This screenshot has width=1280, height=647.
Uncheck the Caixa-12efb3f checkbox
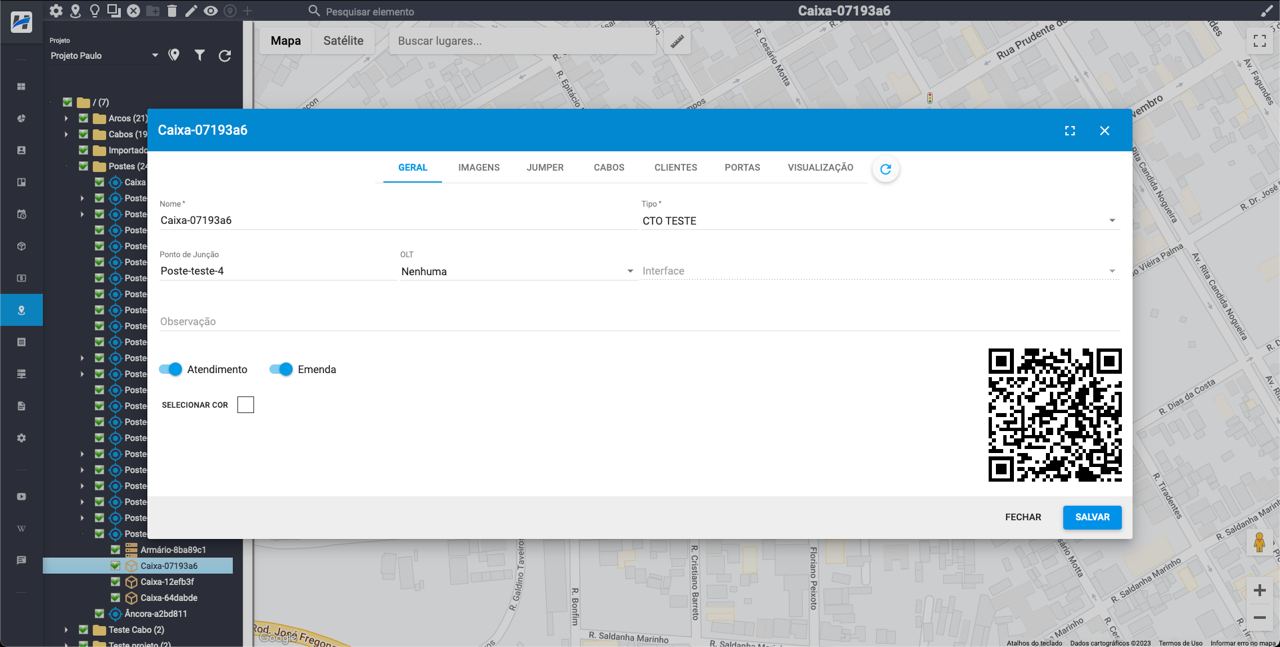pos(115,582)
